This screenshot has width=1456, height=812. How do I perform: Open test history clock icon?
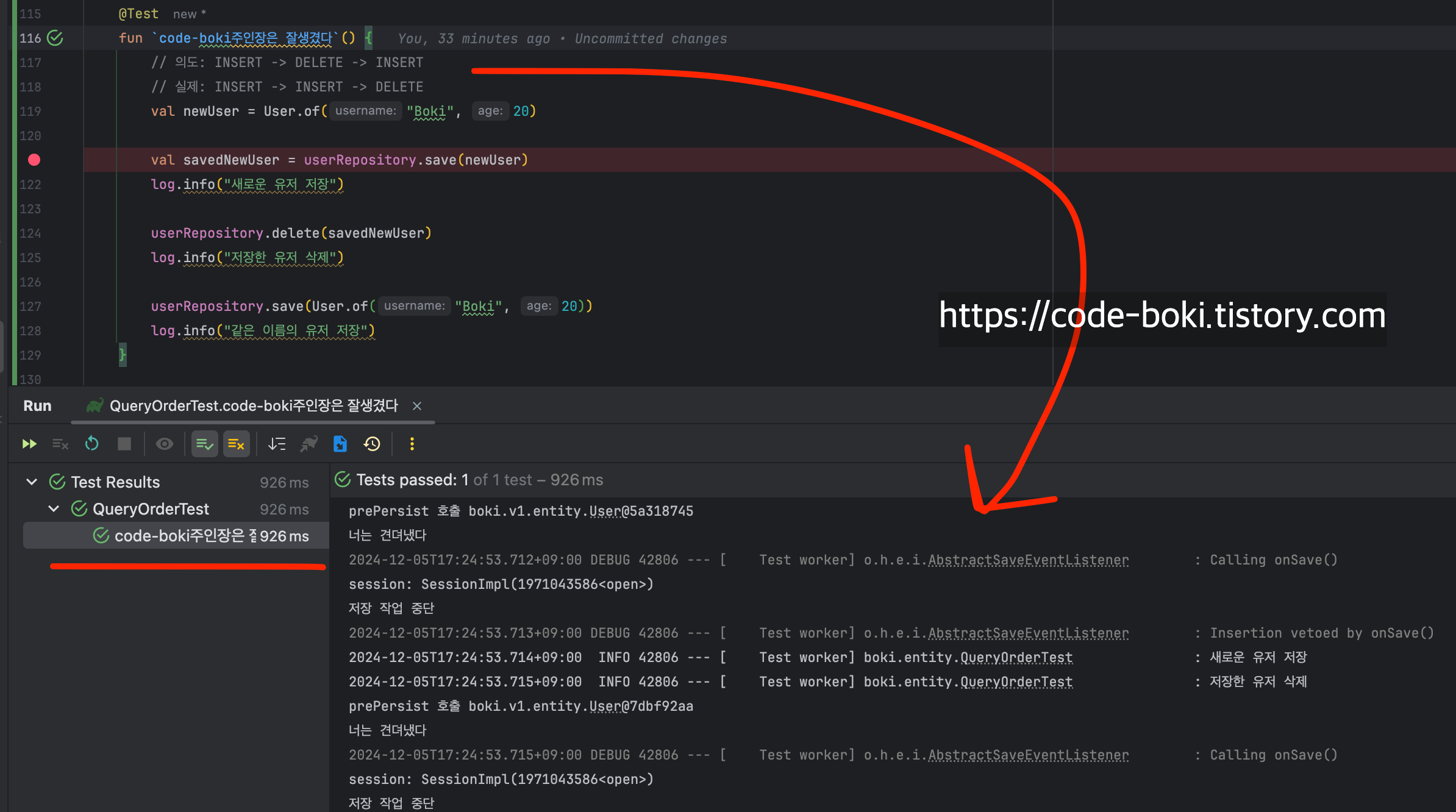[372, 444]
